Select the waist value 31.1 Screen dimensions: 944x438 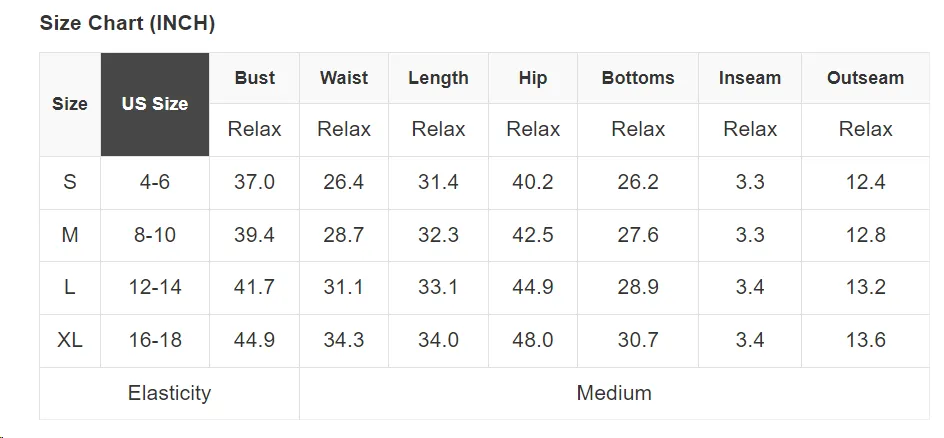pos(344,288)
